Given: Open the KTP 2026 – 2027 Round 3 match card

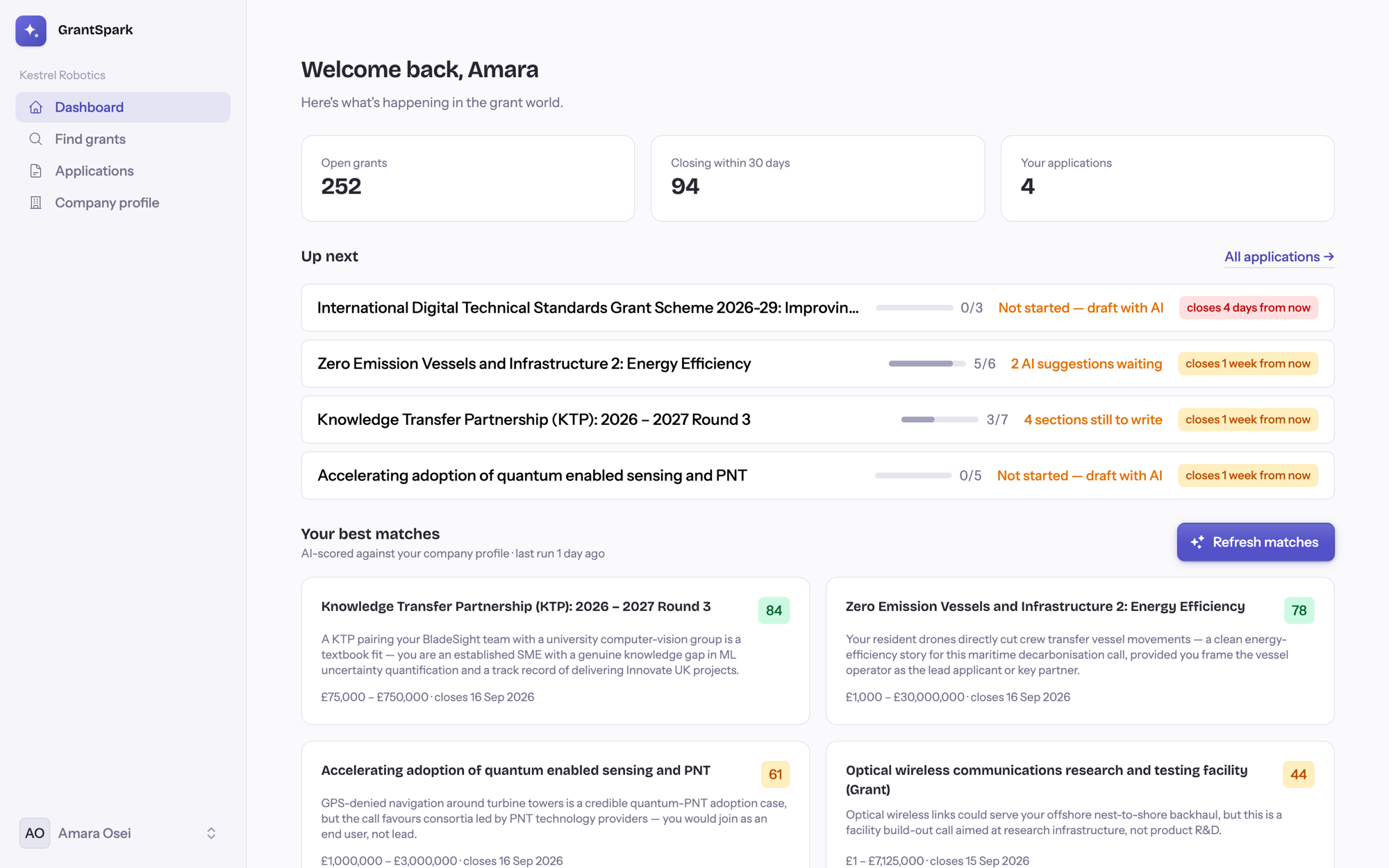Looking at the screenshot, I should click(x=556, y=651).
